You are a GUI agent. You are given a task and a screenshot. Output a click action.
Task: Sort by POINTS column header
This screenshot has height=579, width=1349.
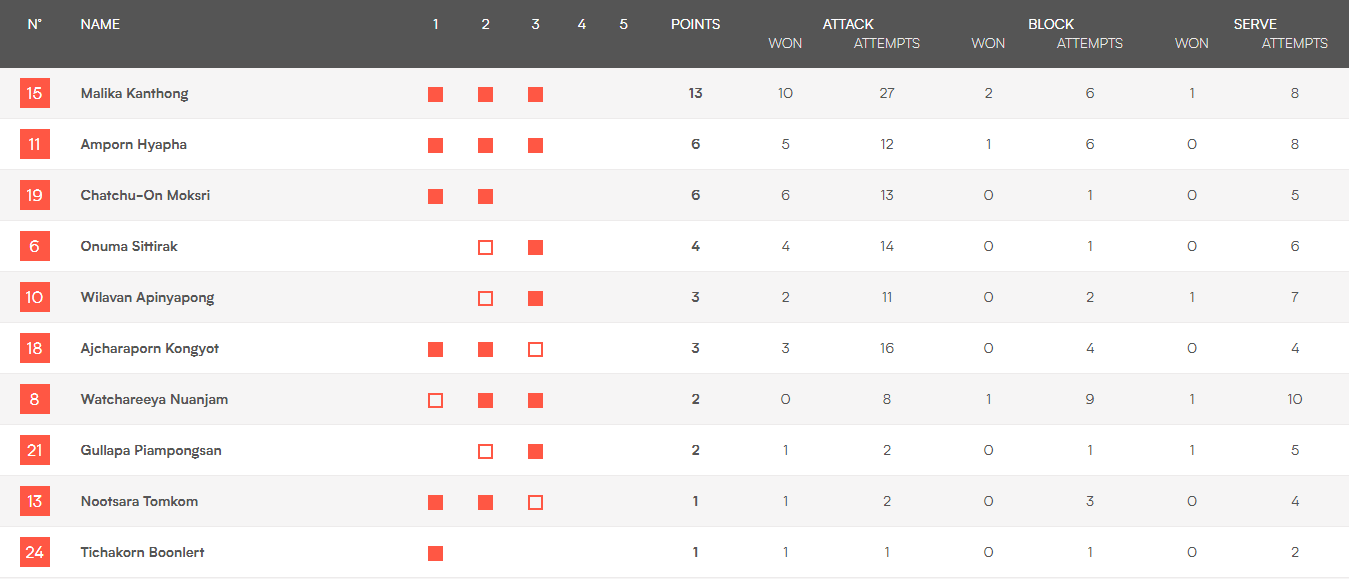click(695, 24)
